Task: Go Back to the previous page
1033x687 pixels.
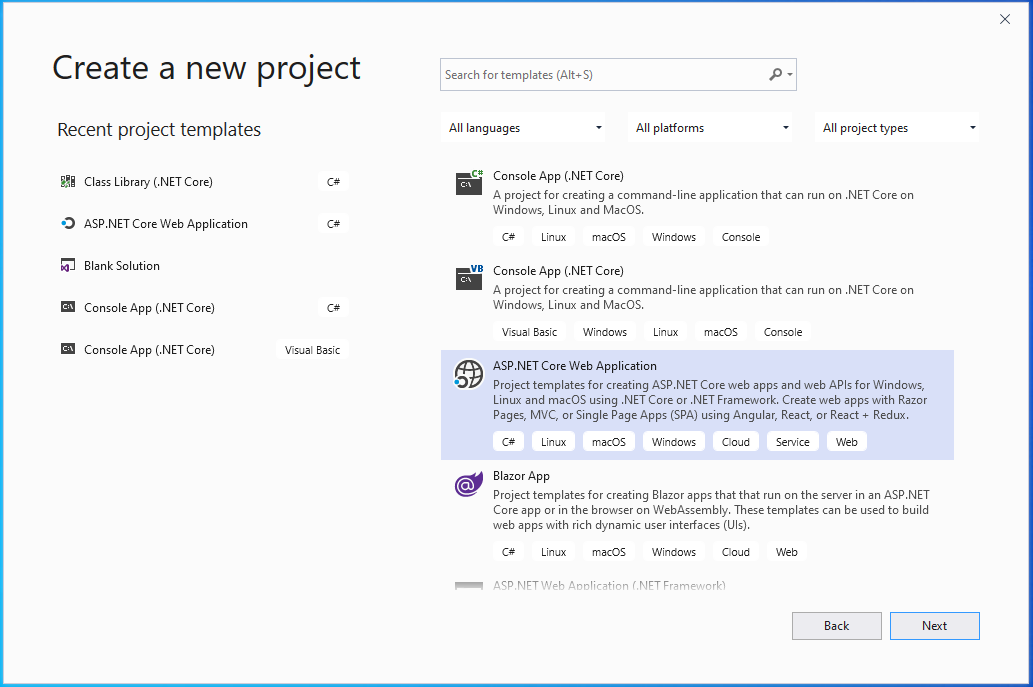Action: tap(836, 626)
